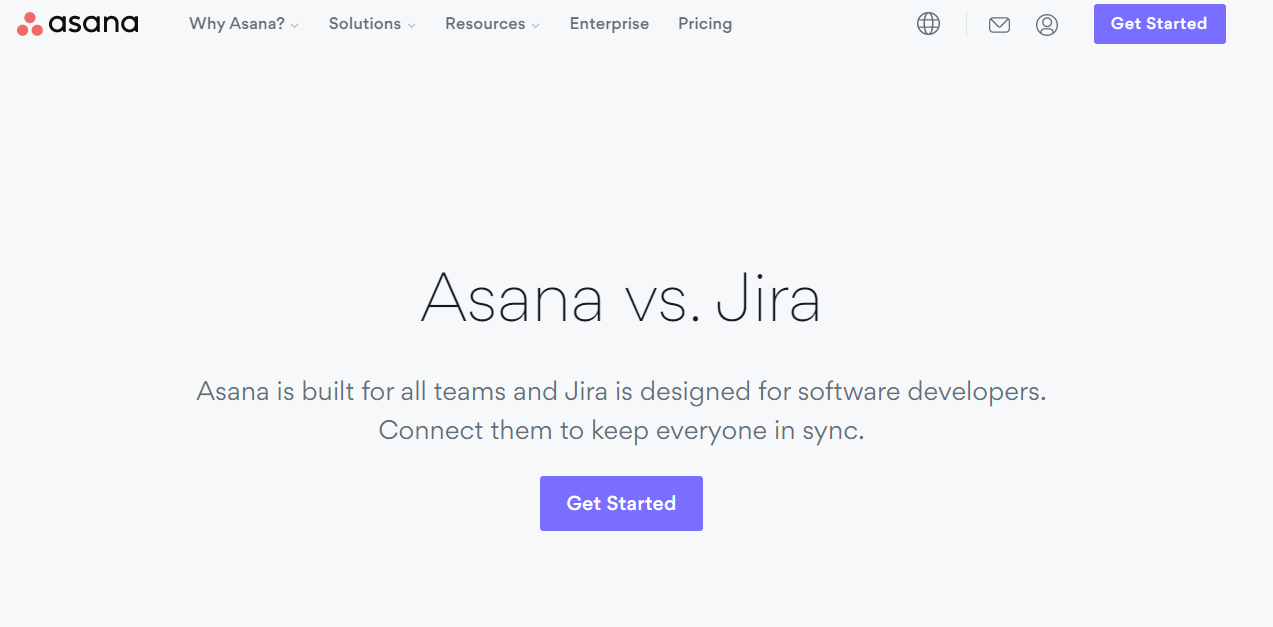Click the "Connect them to keep everyone" line

[x=621, y=431]
